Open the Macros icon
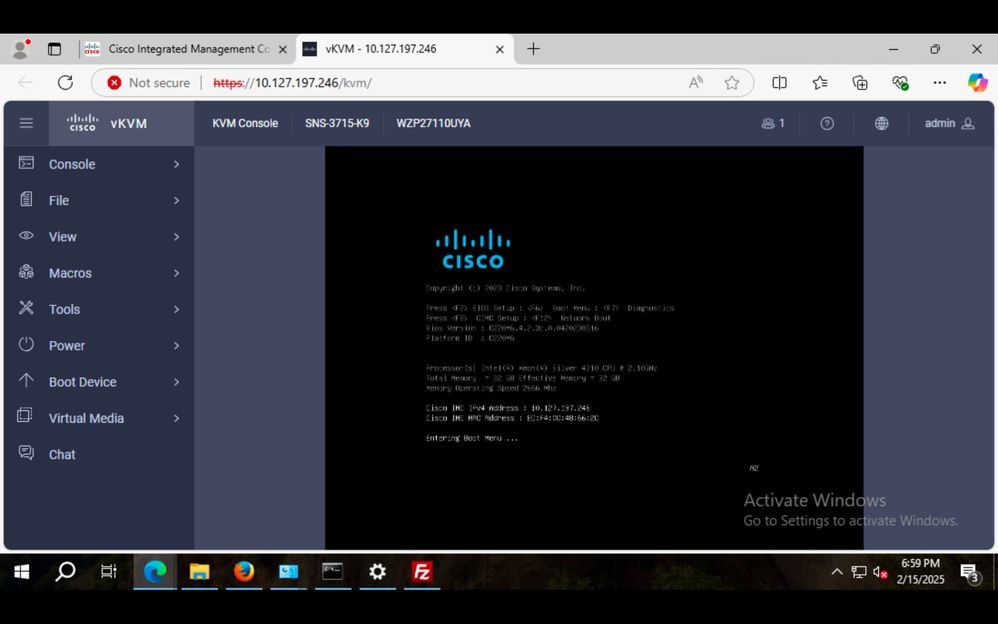Image resolution: width=998 pixels, height=624 pixels. click(26, 272)
